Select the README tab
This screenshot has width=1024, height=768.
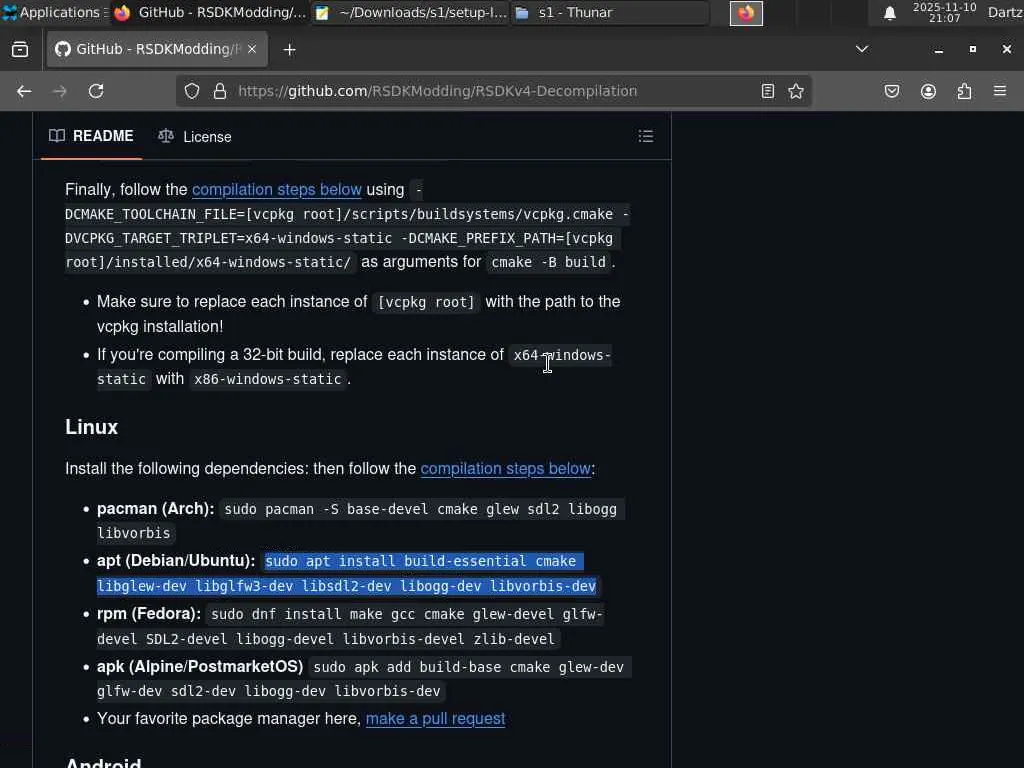[x=91, y=136]
